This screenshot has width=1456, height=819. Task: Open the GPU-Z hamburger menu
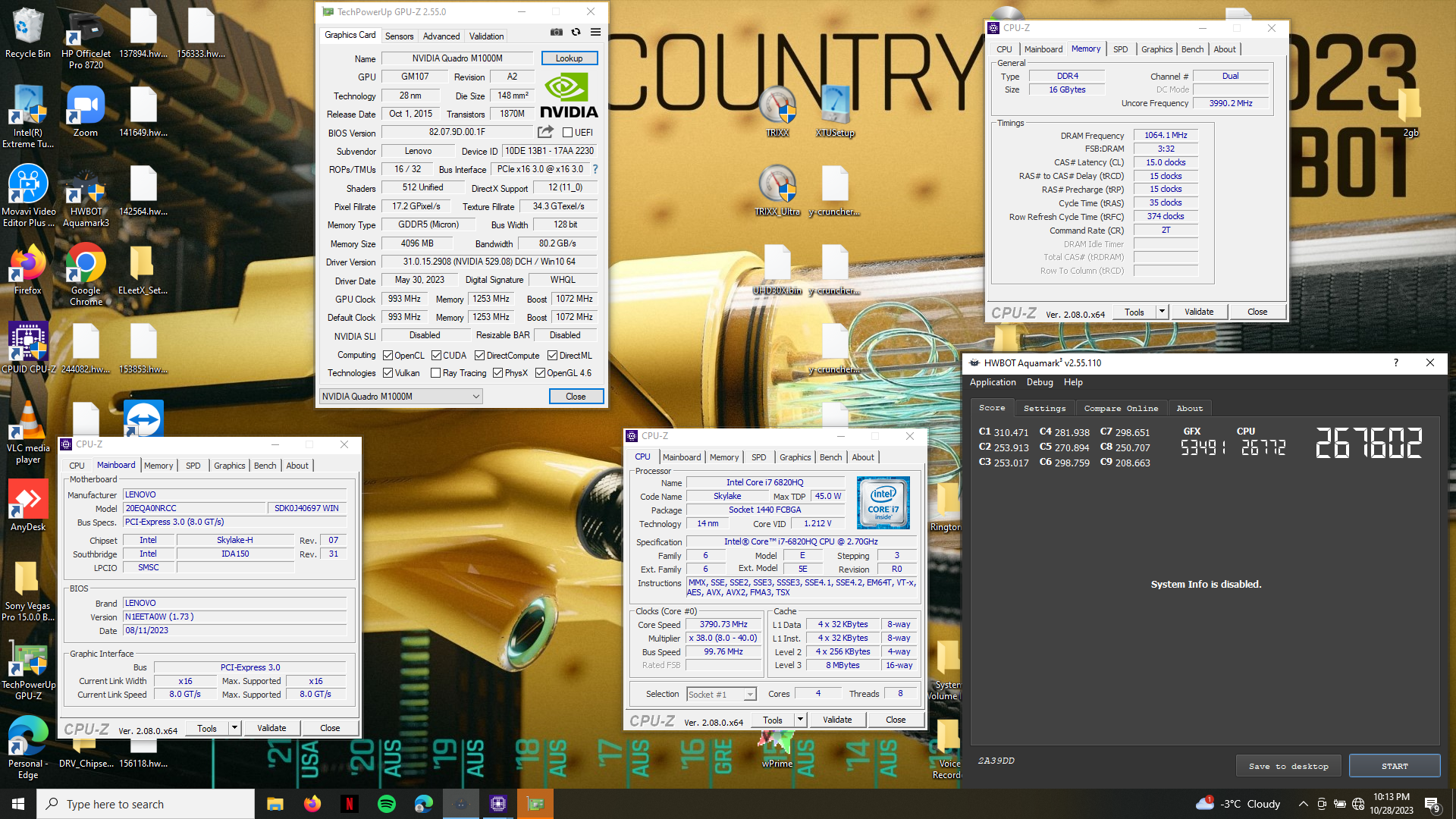click(x=596, y=33)
